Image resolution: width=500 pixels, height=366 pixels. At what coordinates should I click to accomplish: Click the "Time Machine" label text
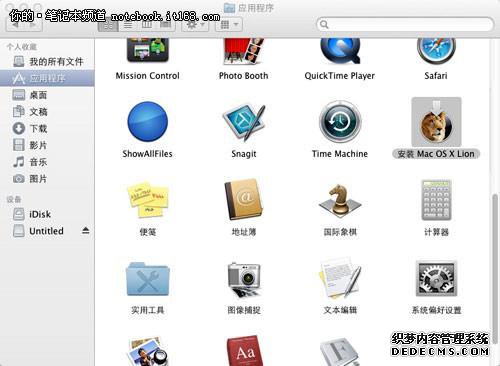pyautogui.click(x=340, y=154)
